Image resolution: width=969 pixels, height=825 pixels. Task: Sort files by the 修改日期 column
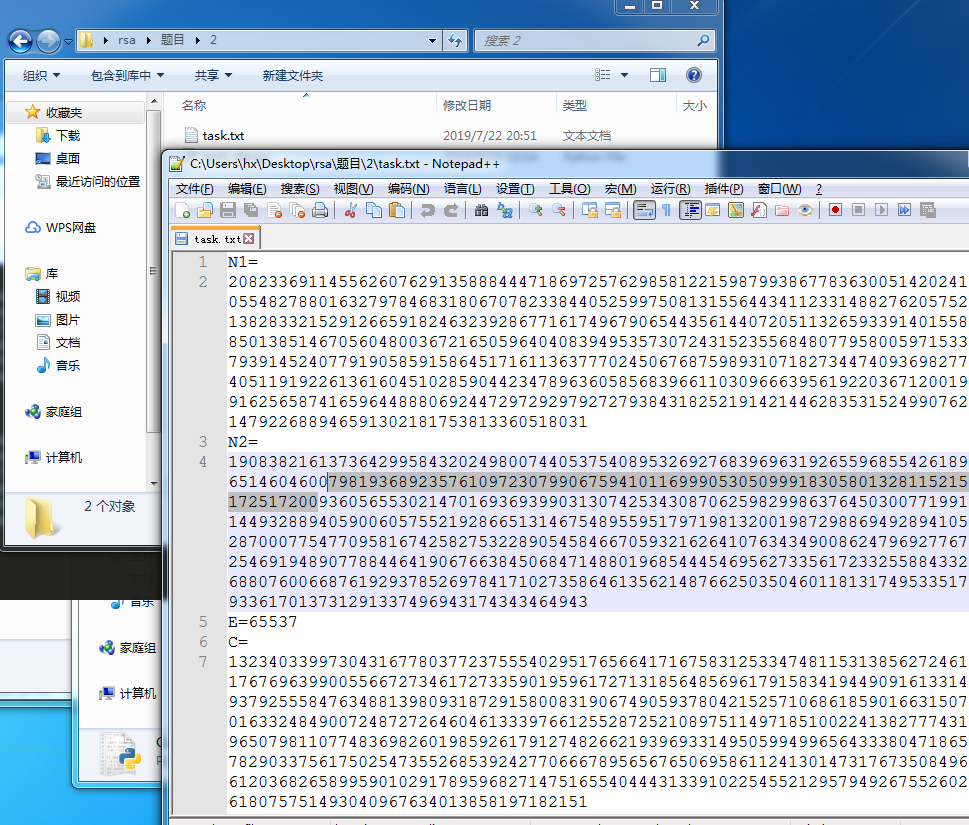pyautogui.click(x=467, y=106)
